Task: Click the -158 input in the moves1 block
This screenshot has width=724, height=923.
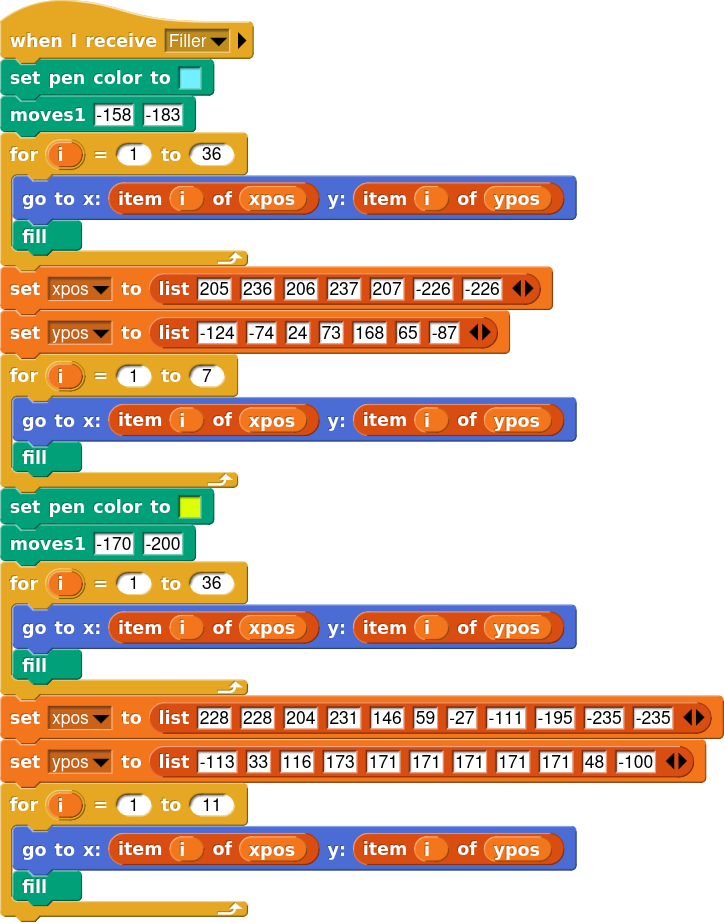Action: (115, 115)
